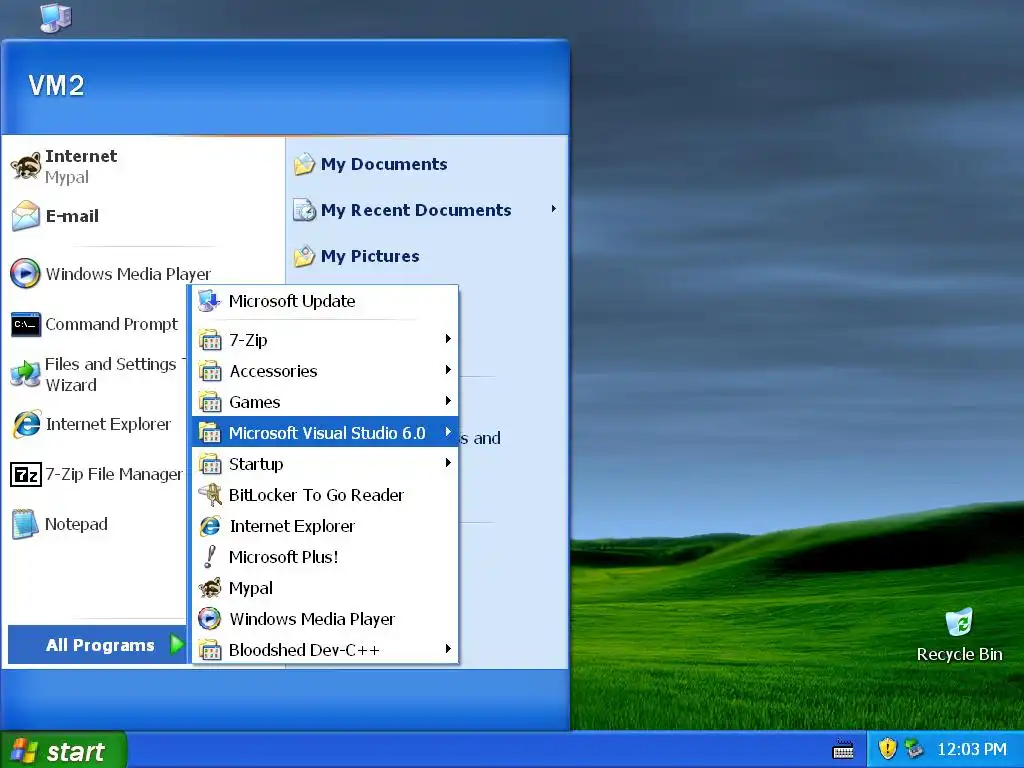Select Microsoft Visual Studio 6.0 entry
Screen dimensions: 1024x768
[325, 432]
